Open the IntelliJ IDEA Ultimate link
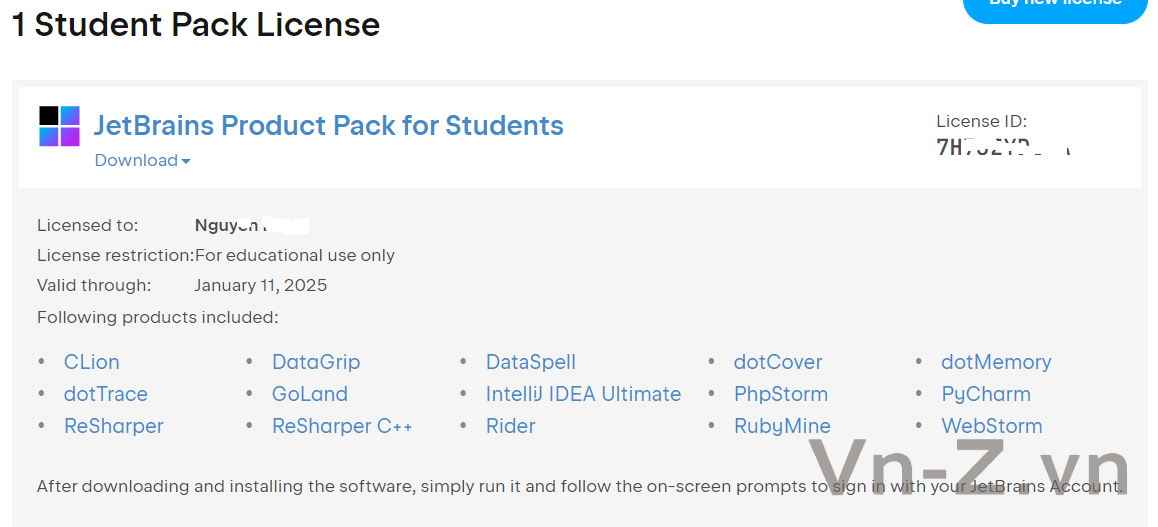This screenshot has height=527, width=1158. coord(583,394)
